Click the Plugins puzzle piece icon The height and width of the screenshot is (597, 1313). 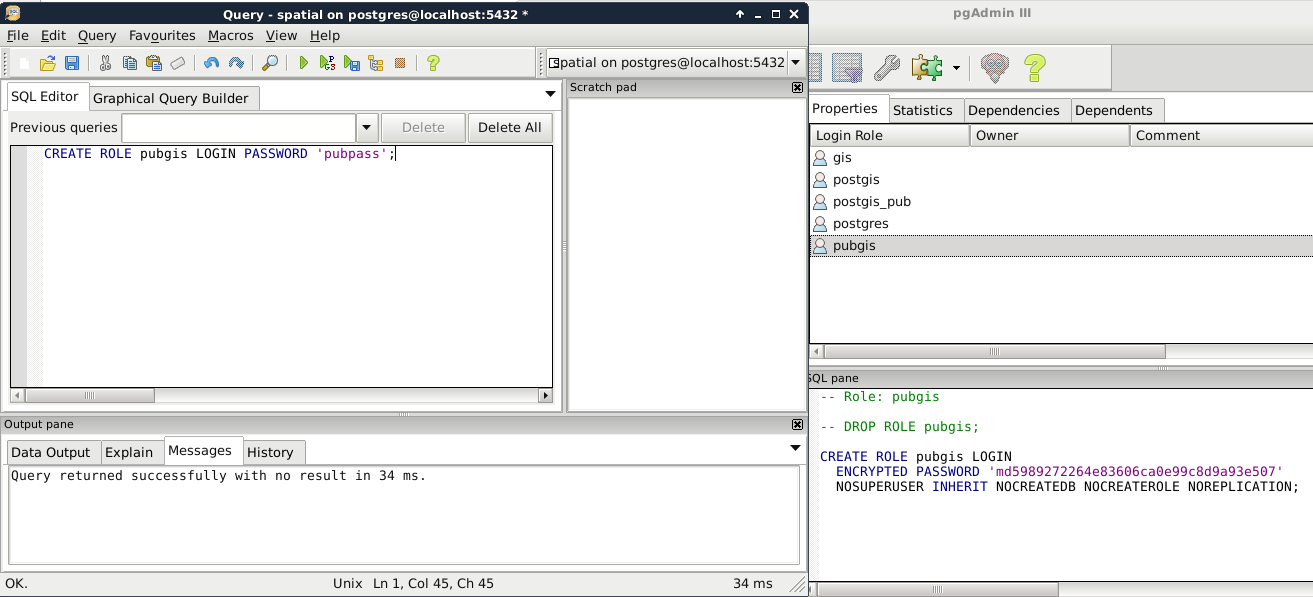[926, 68]
